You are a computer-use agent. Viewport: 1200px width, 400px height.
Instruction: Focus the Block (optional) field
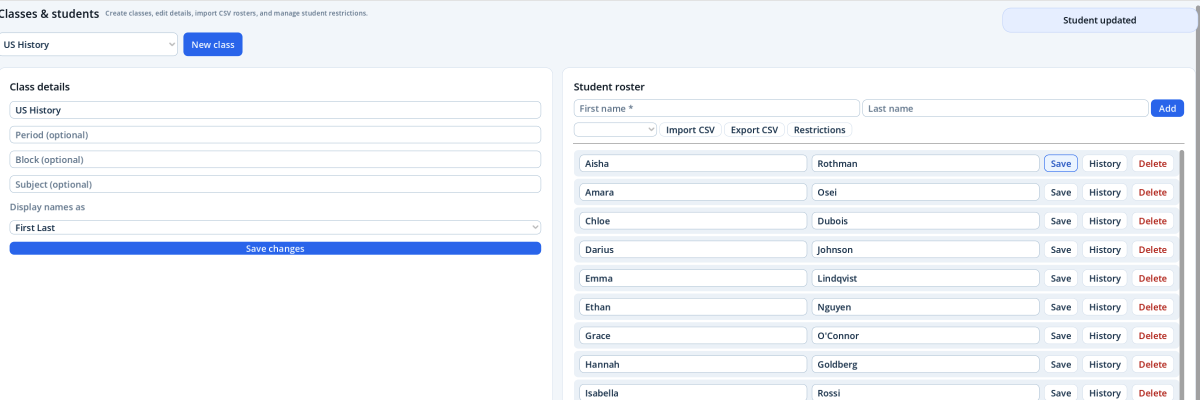point(275,160)
